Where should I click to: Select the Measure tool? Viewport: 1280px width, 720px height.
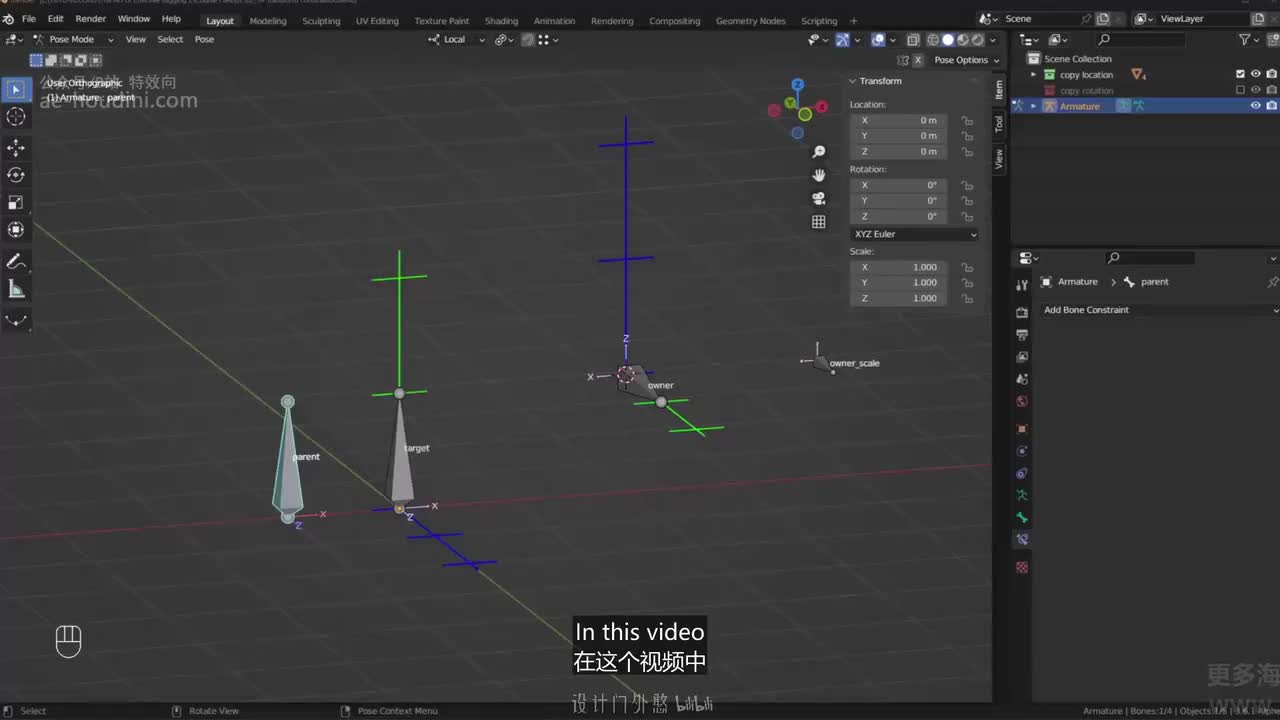16,290
